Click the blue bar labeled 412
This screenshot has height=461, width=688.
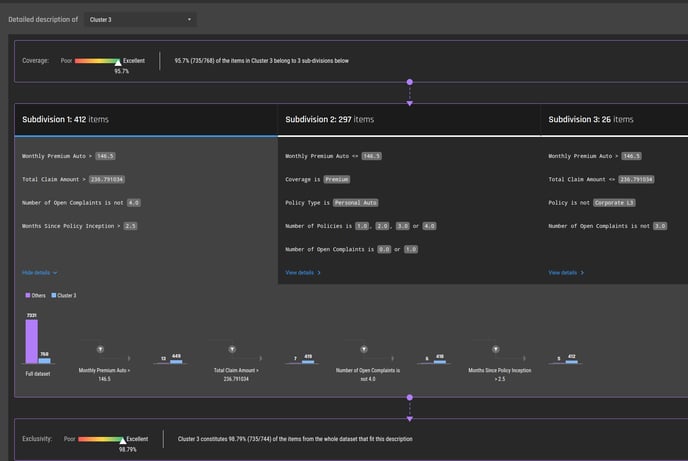(571, 362)
